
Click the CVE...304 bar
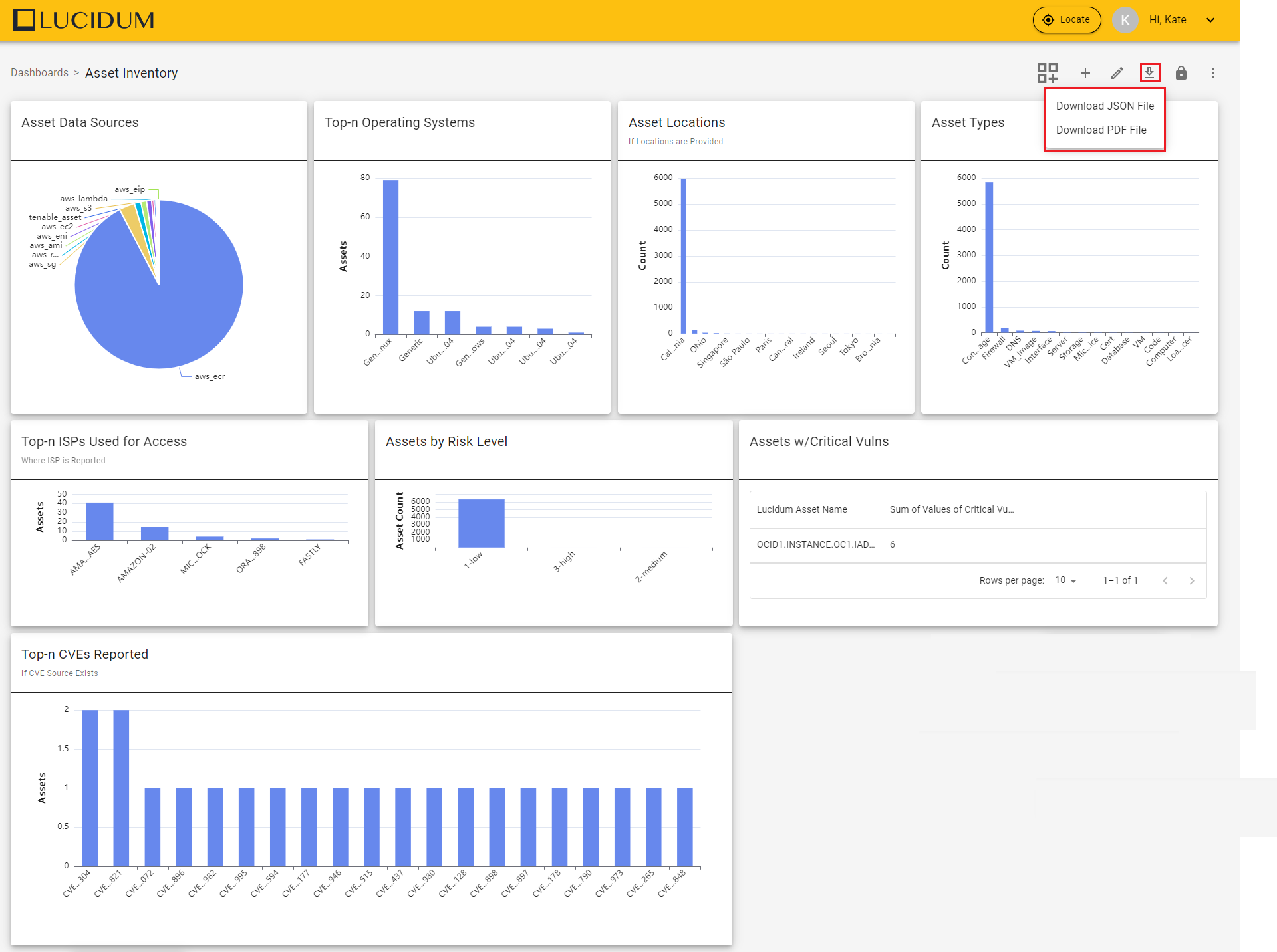pyautogui.click(x=90, y=788)
